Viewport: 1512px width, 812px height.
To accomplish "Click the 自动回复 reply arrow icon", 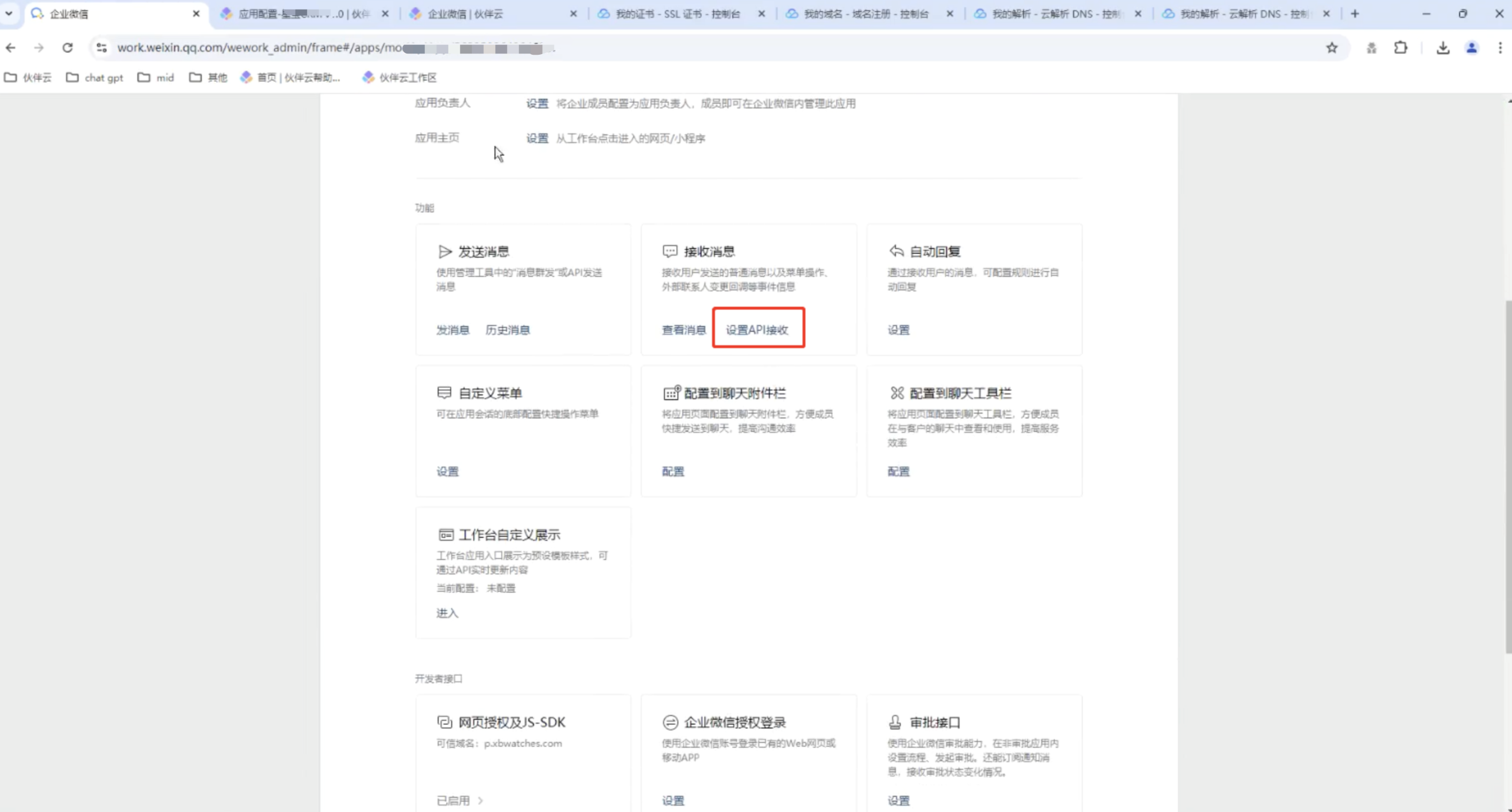I will (x=896, y=252).
